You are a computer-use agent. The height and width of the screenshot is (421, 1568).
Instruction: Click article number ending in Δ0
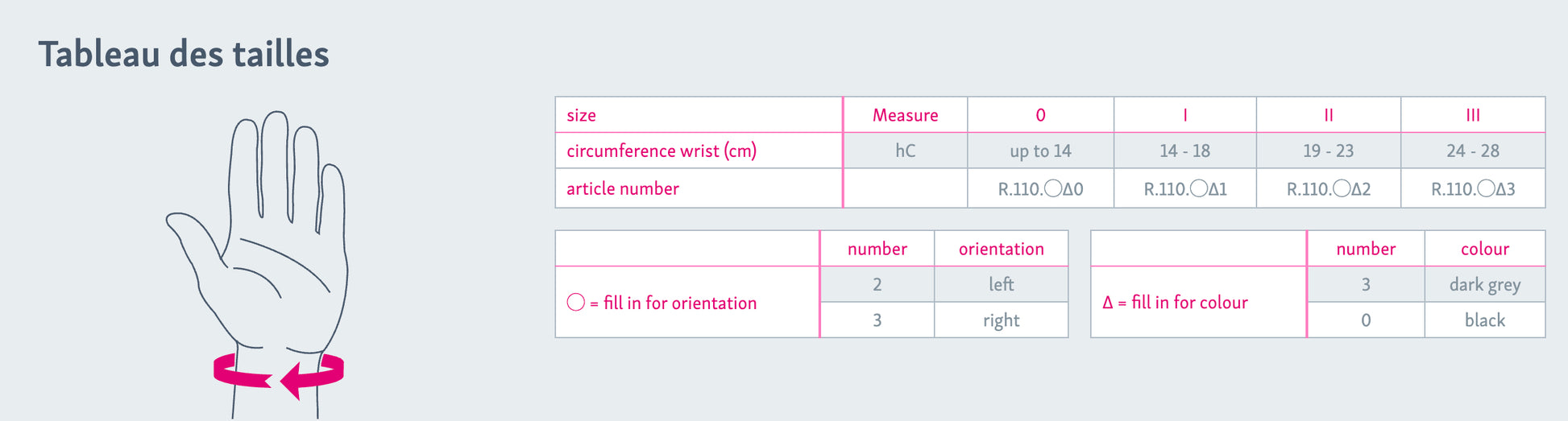coord(1040,189)
